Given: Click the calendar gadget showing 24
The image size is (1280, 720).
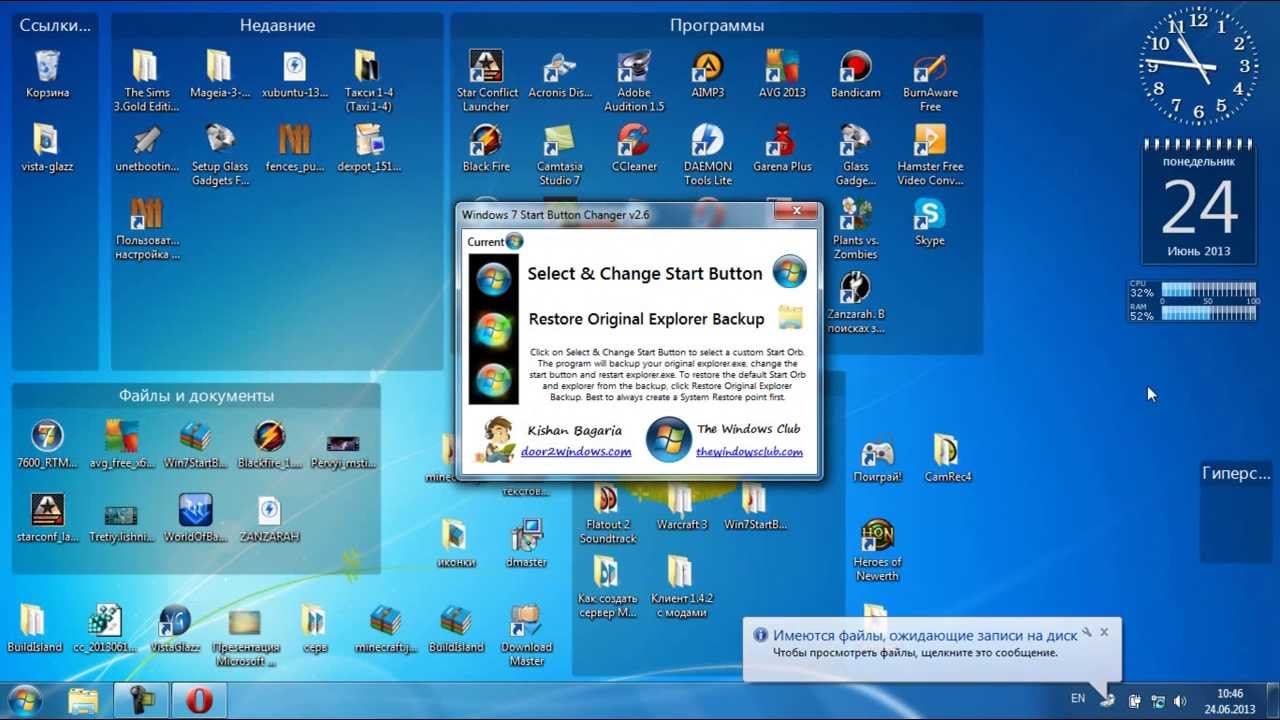Looking at the screenshot, I should click(1199, 201).
